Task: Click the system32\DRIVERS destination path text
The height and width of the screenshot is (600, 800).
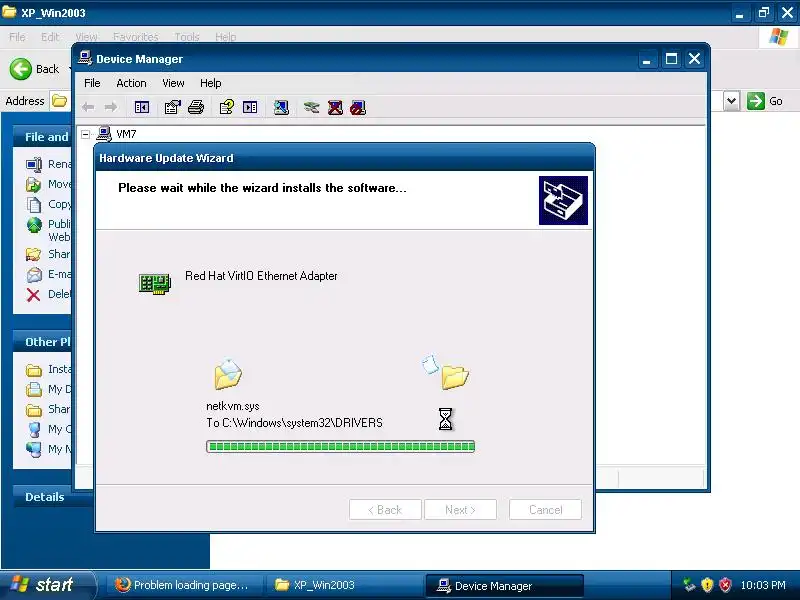Action: click(x=294, y=423)
